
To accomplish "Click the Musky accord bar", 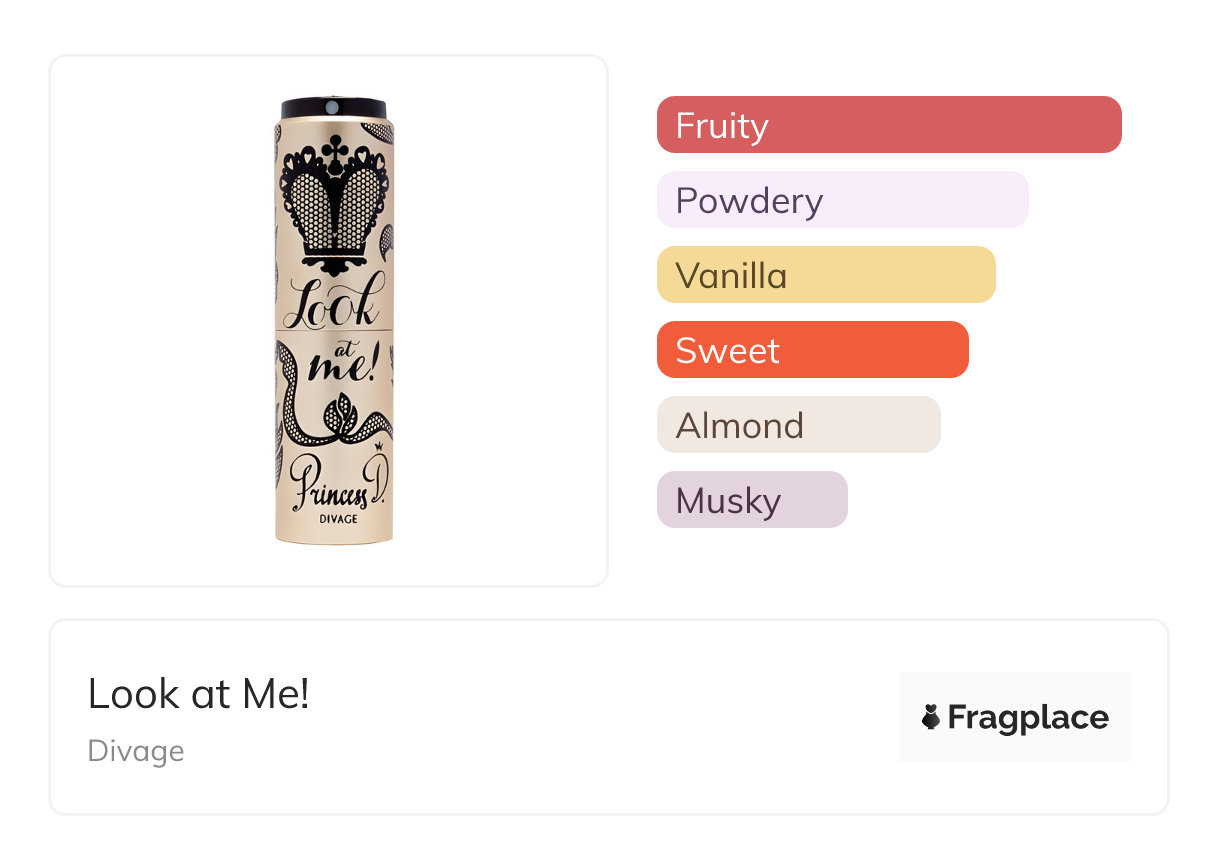I will coord(752,500).
